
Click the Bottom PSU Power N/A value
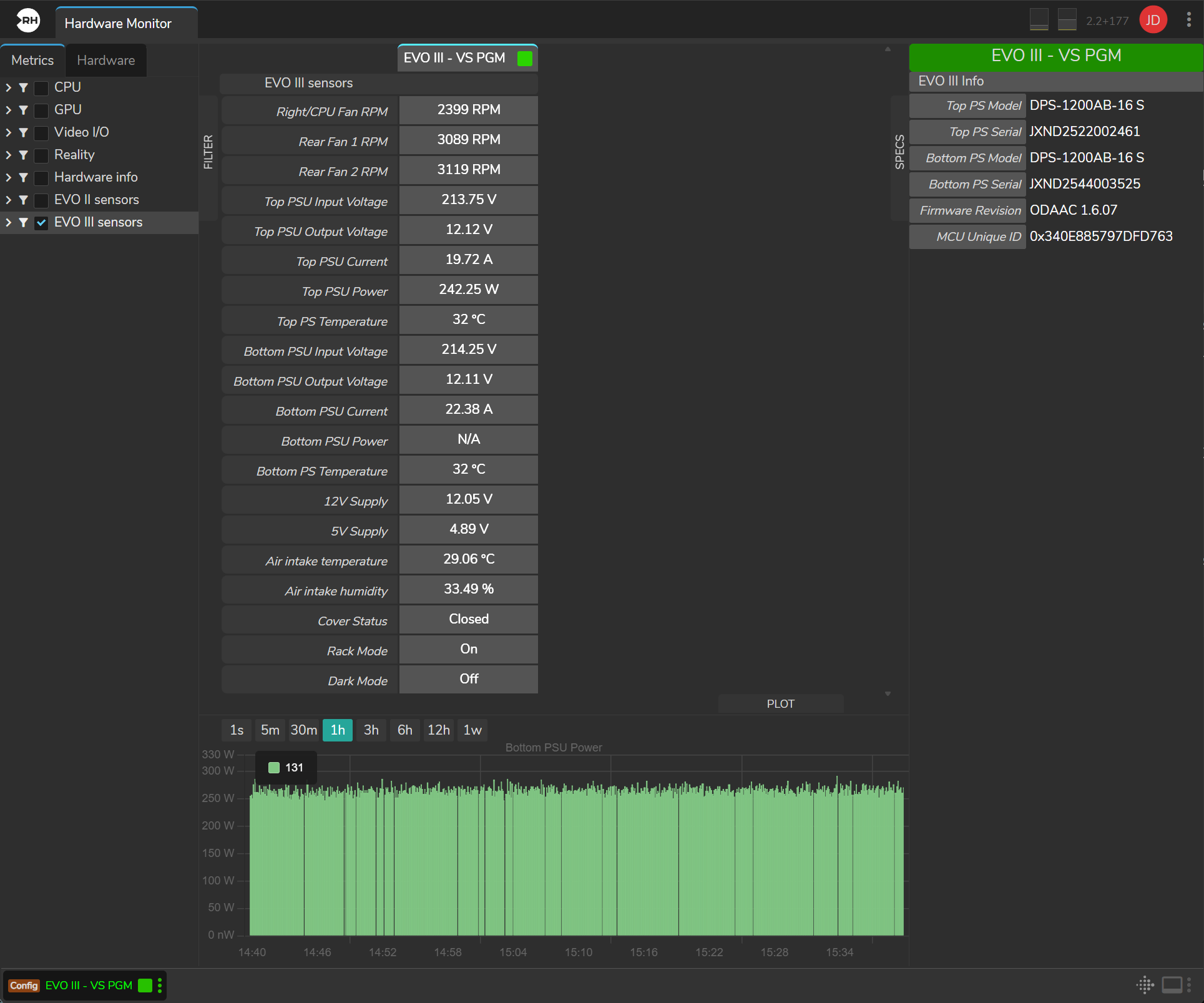(x=469, y=439)
